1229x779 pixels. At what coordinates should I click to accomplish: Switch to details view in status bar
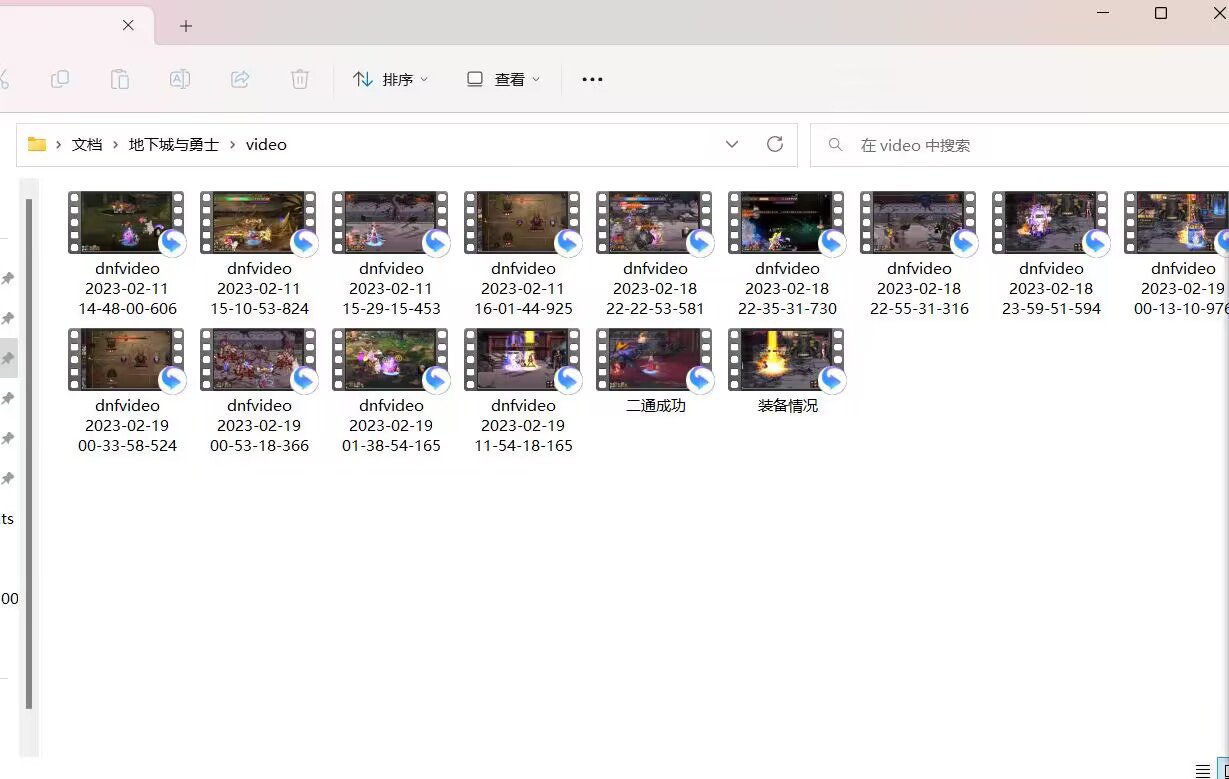pos(1203,770)
